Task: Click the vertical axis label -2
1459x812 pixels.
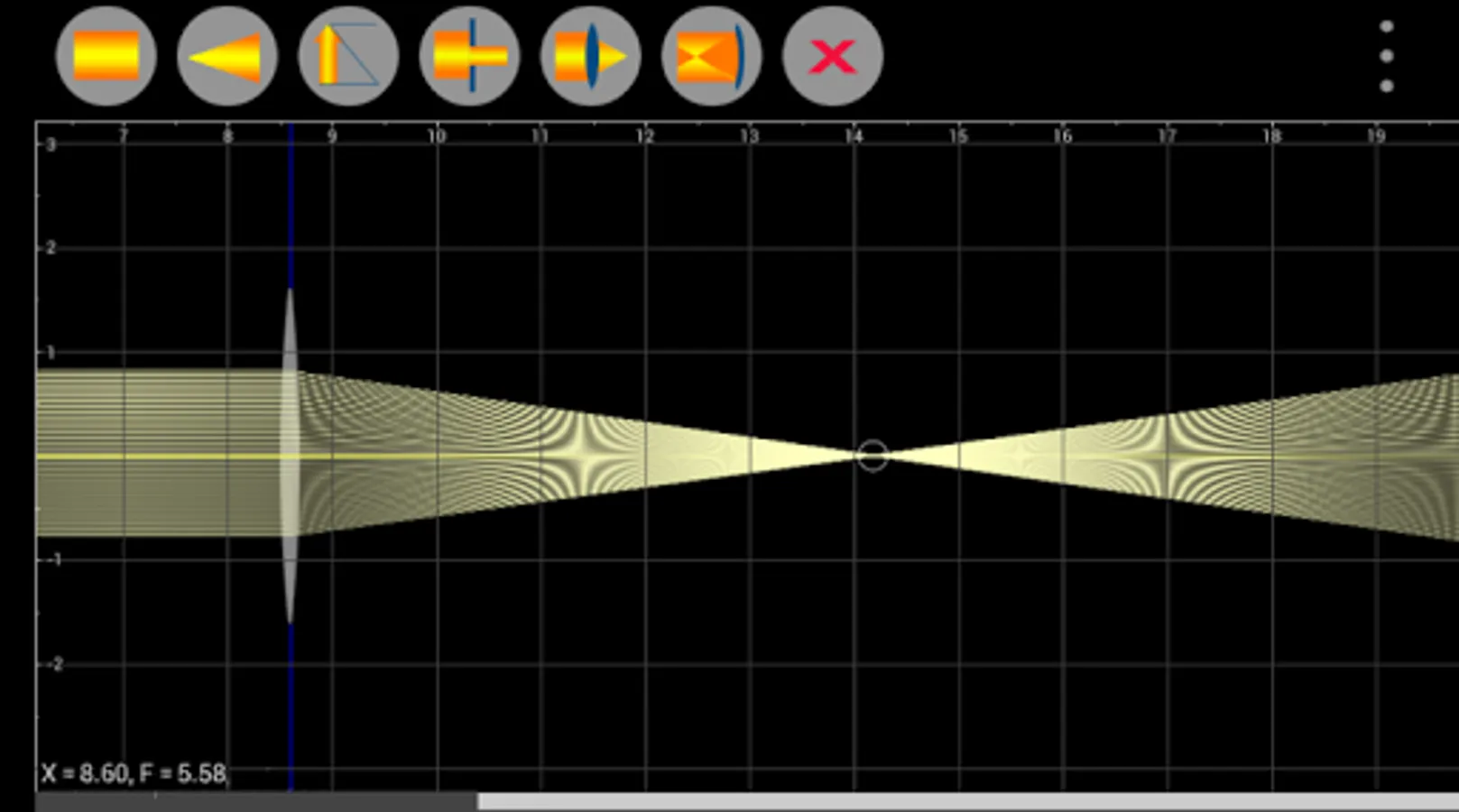Action: (x=55, y=664)
